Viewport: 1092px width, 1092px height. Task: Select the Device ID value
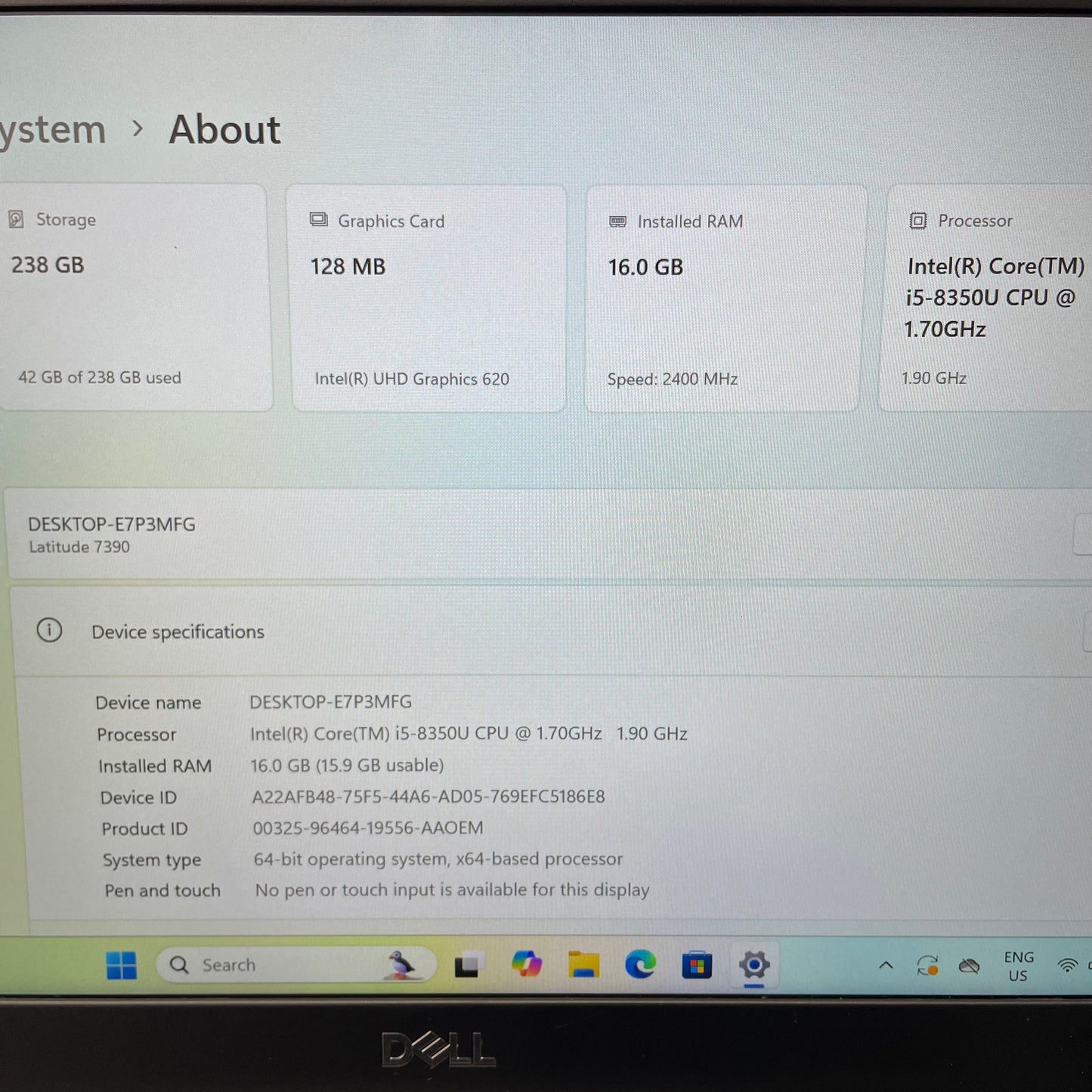point(428,797)
